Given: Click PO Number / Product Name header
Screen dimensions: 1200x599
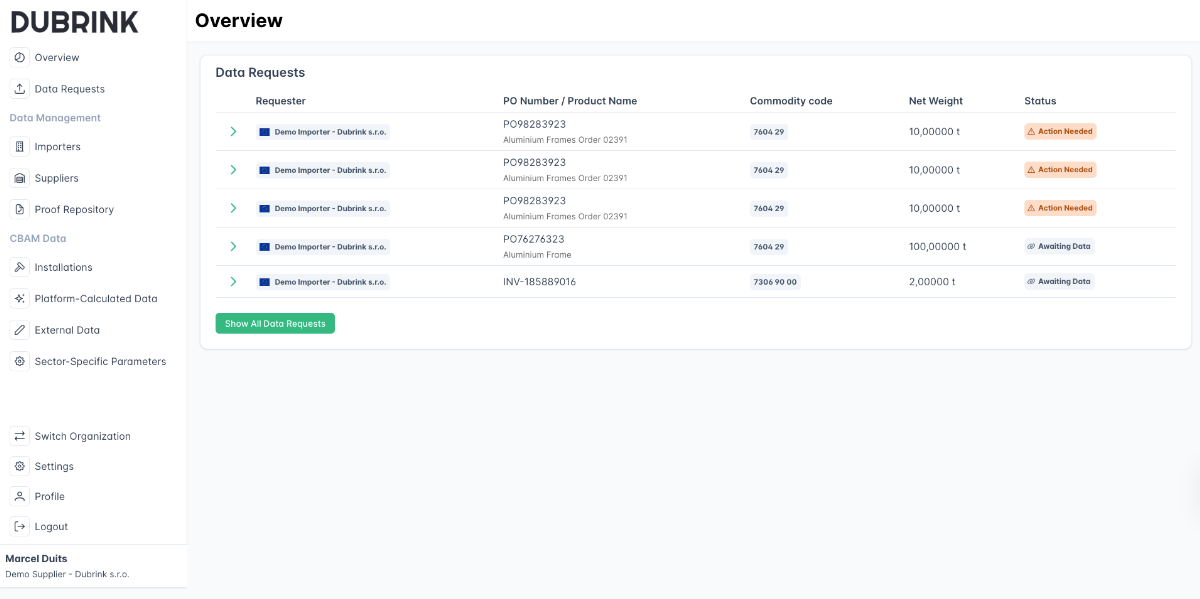Looking at the screenshot, I should click(x=570, y=101).
